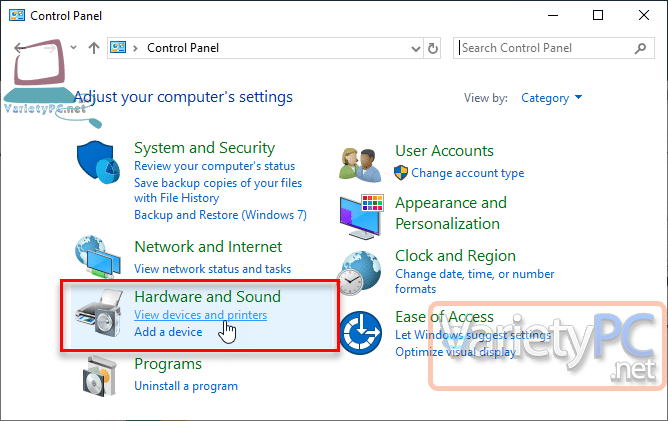668x421 pixels.
Task: Open Backup and Restore (Windows 7)
Action: click(x=220, y=215)
